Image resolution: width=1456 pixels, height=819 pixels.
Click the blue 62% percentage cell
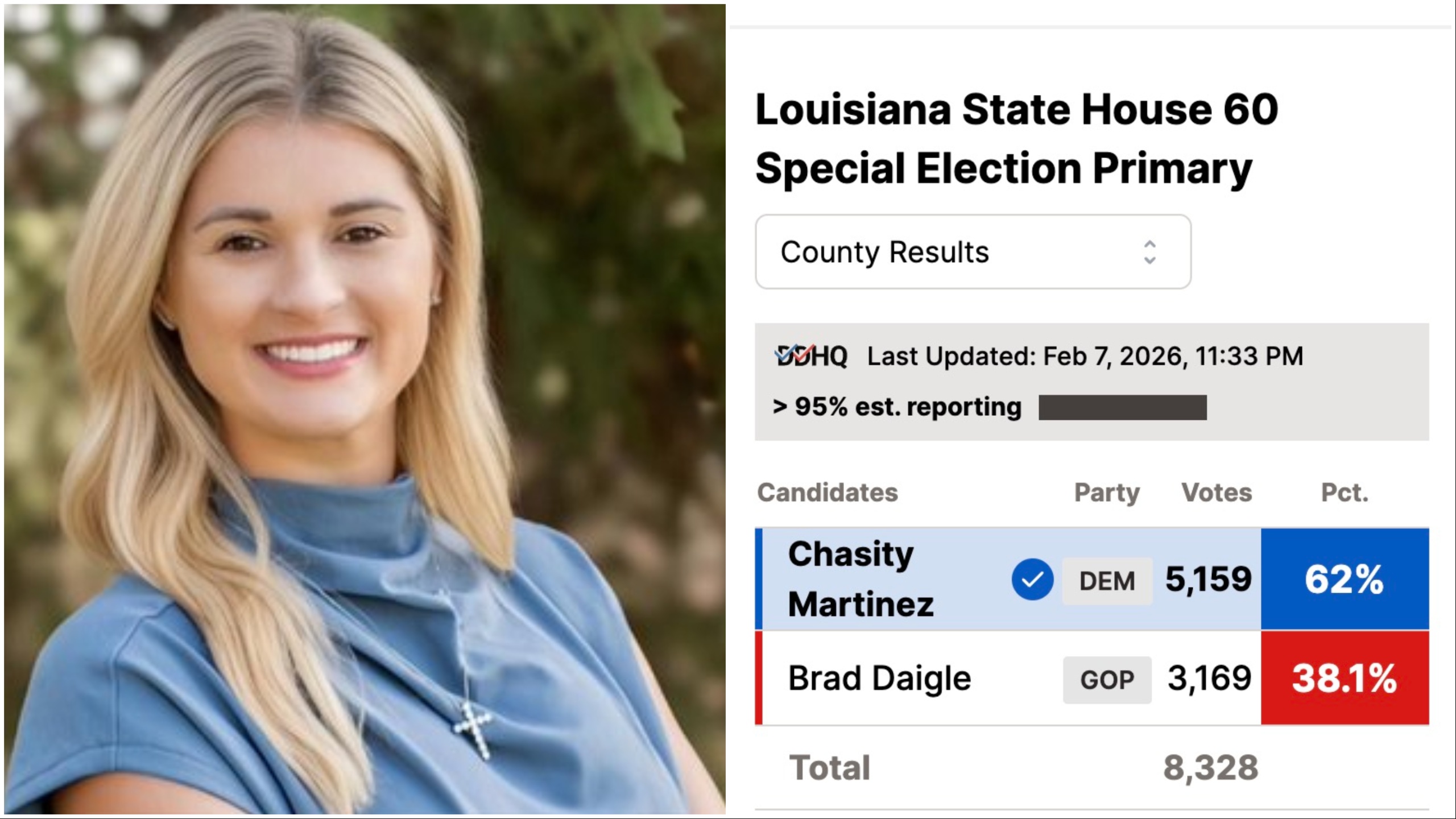(1345, 580)
